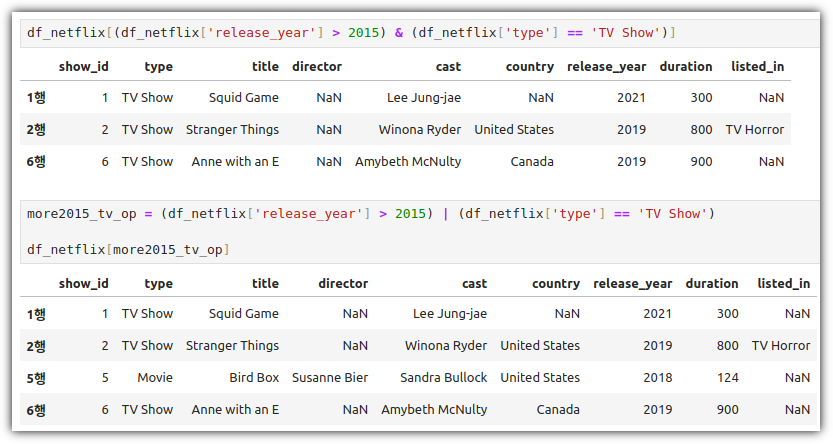
Task: Click the 'duration' header of the & filter table
Action: pos(686,67)
